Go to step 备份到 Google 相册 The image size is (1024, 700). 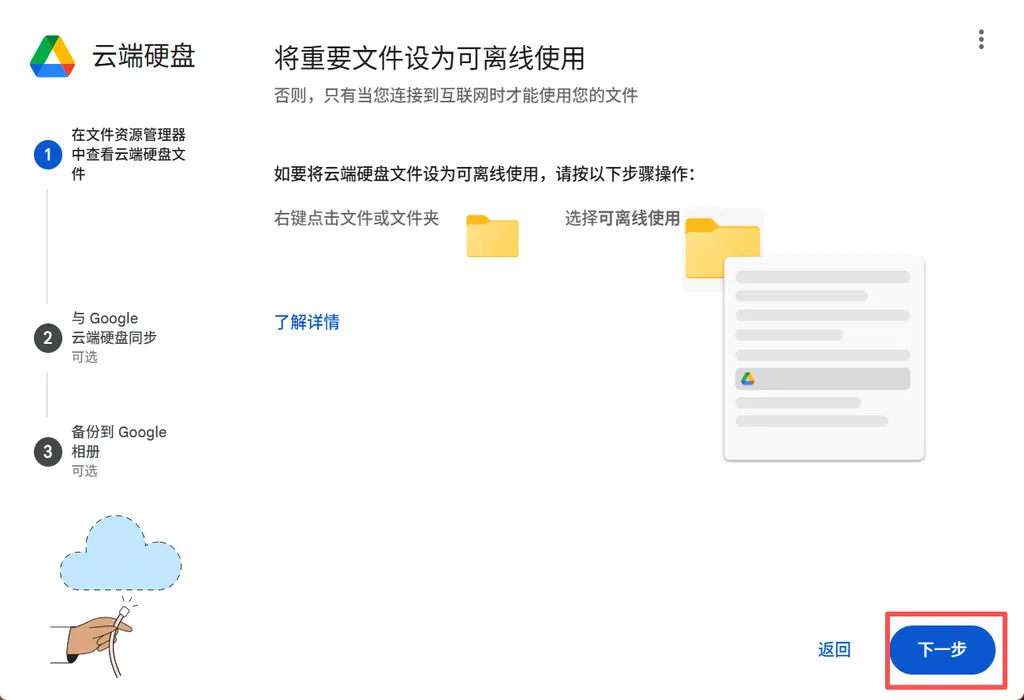click(x=118, y=442)
